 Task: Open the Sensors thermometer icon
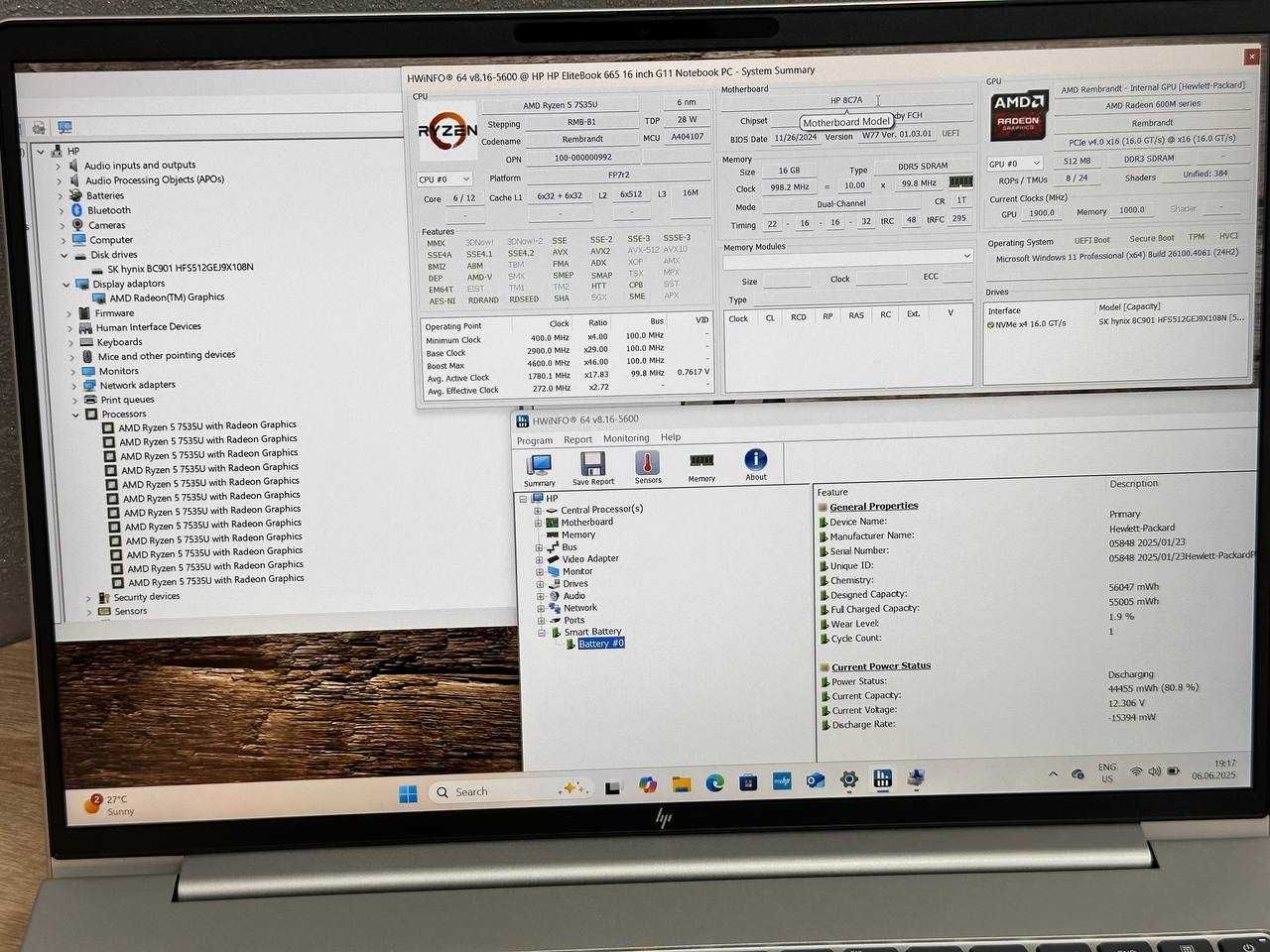click(x=648, y=467)
